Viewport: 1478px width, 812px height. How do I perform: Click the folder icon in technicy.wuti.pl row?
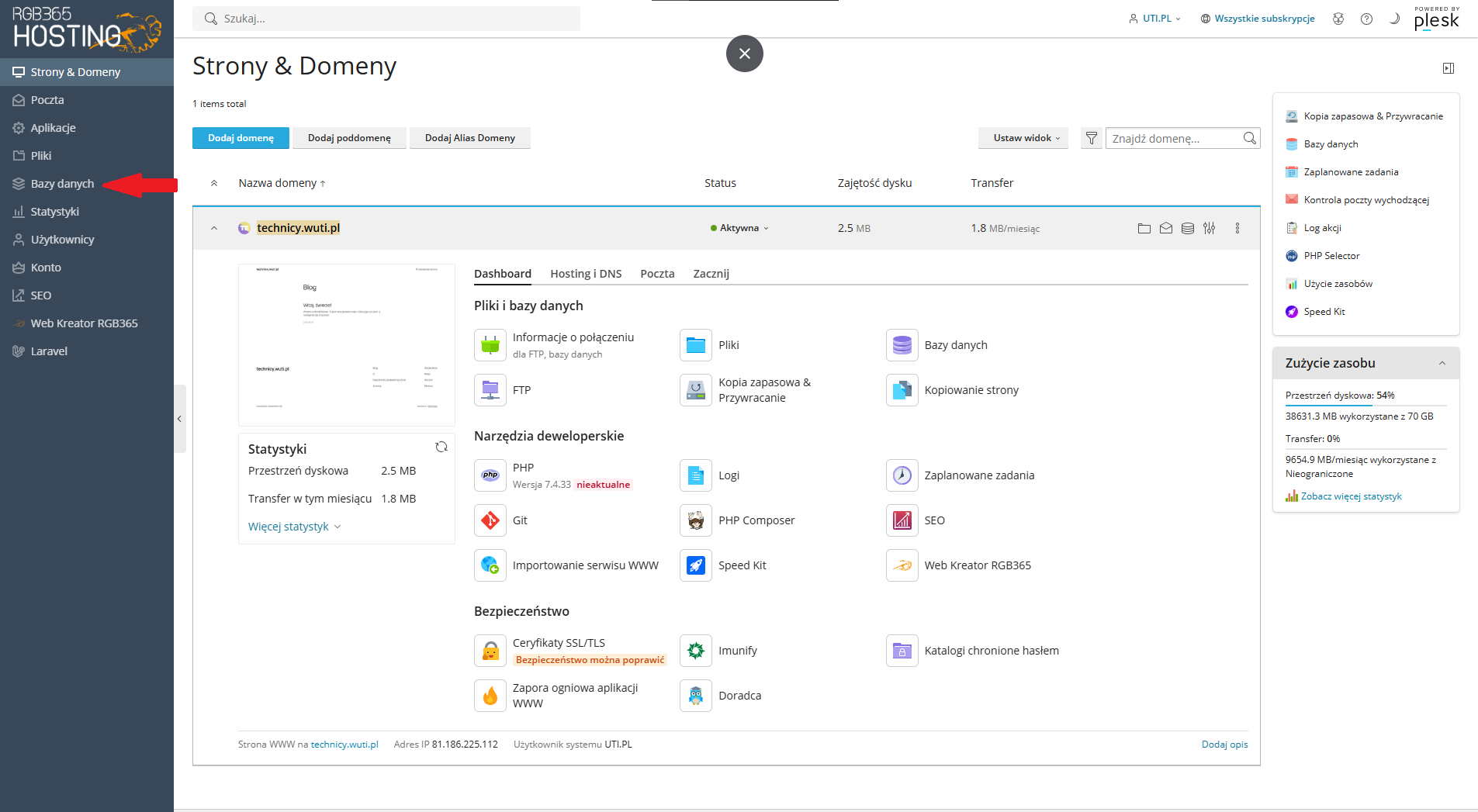pos(1144,228)
